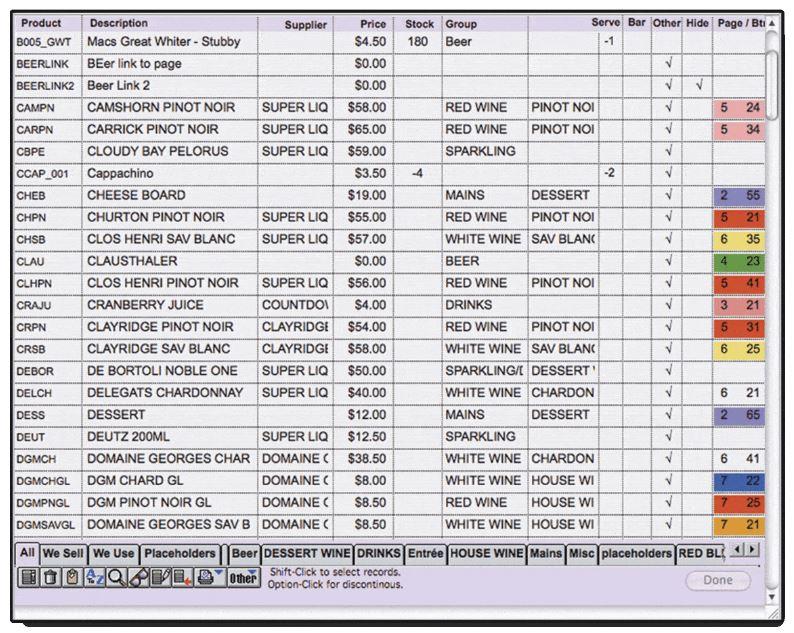Click product code DGMCHGL
Screen dimensions: 794x633
pos(43,481)
